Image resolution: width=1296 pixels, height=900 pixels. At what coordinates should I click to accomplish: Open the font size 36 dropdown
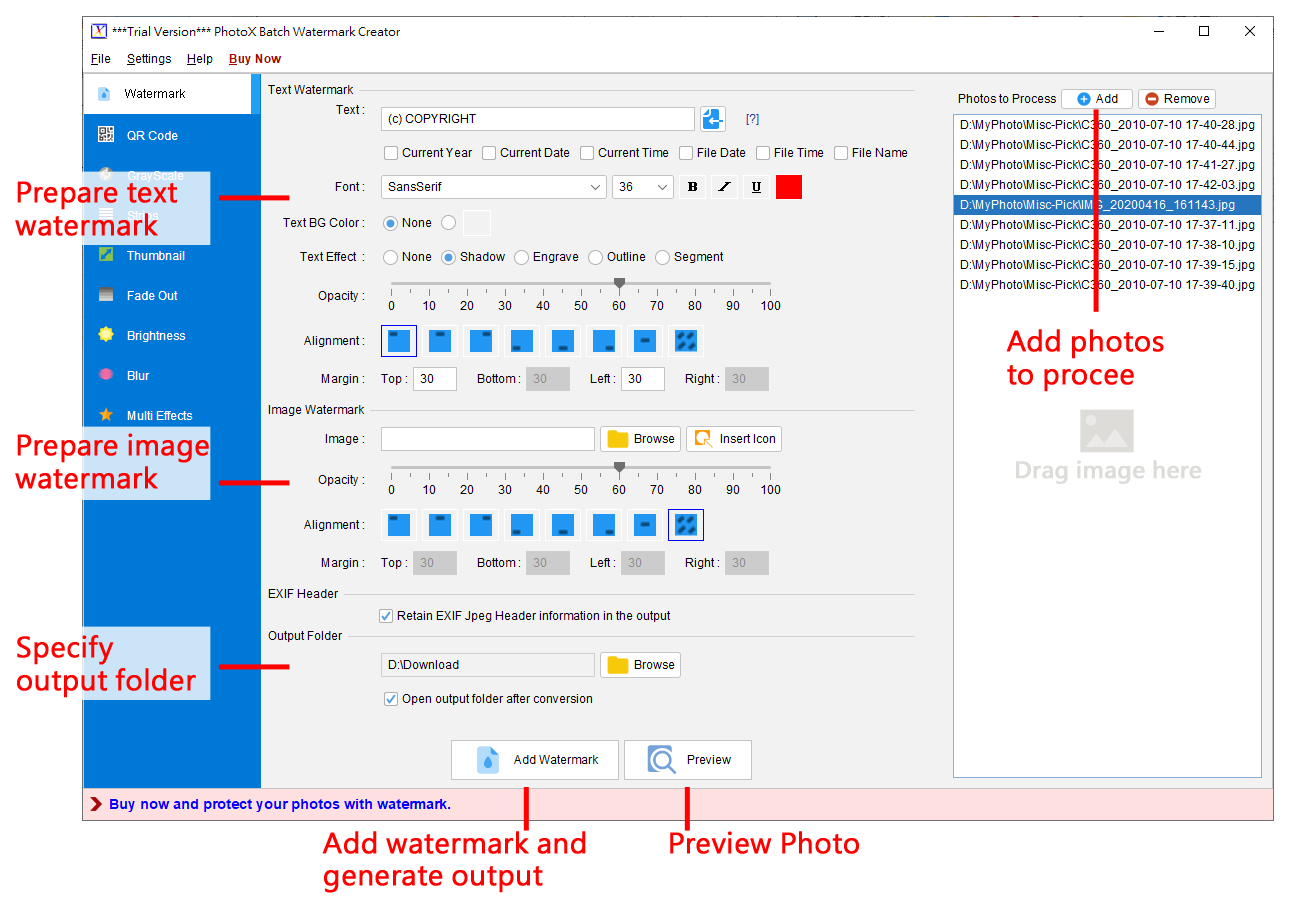[x=642, y=187]
